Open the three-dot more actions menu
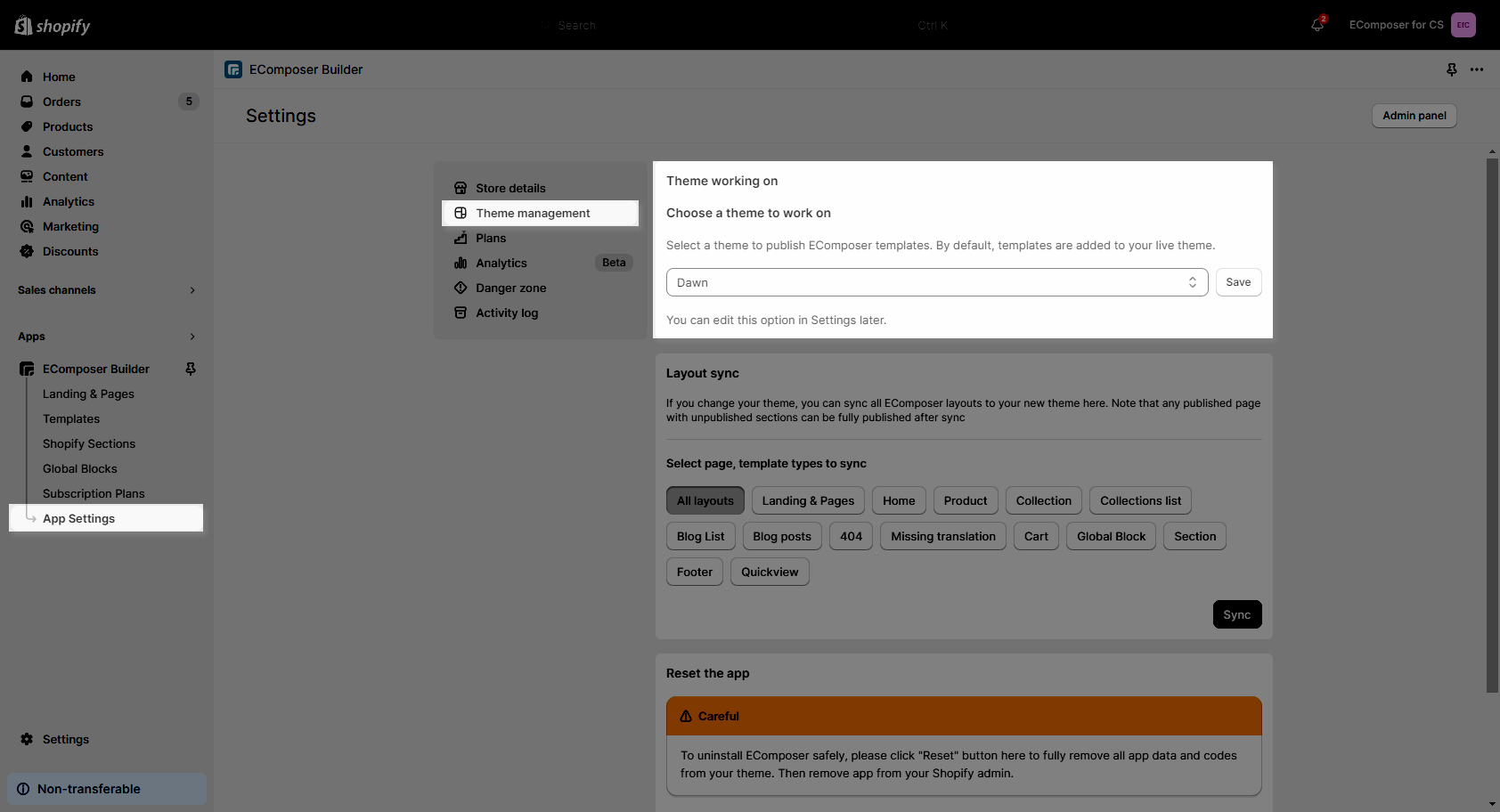Screen dimensions: 1500x812 coord(1477,69)
